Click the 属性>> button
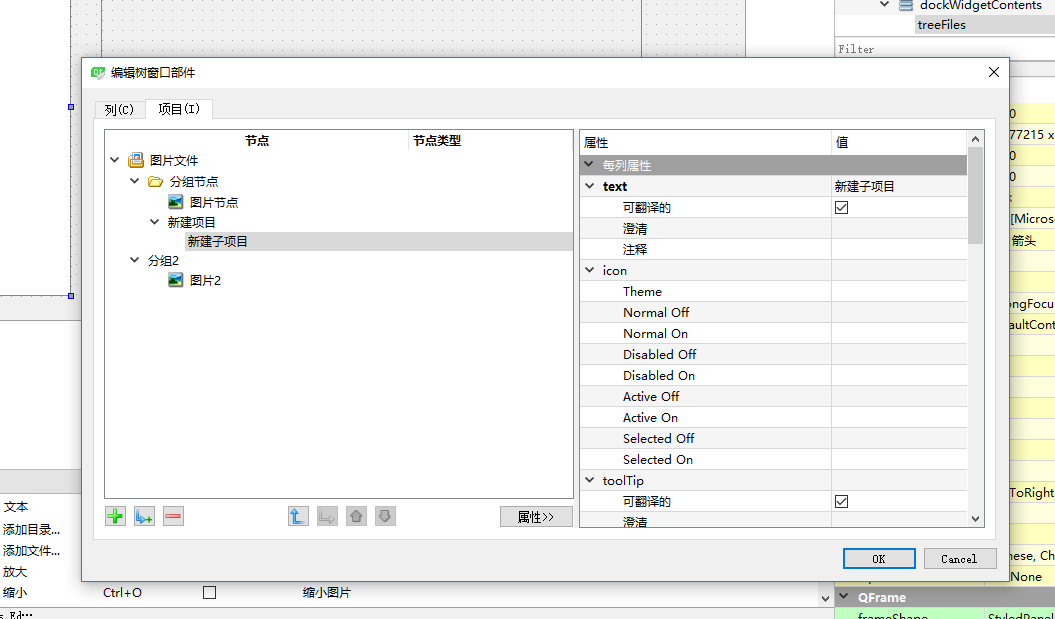The width and height of the screenshot is (1055, 619). tap(536, 517)
